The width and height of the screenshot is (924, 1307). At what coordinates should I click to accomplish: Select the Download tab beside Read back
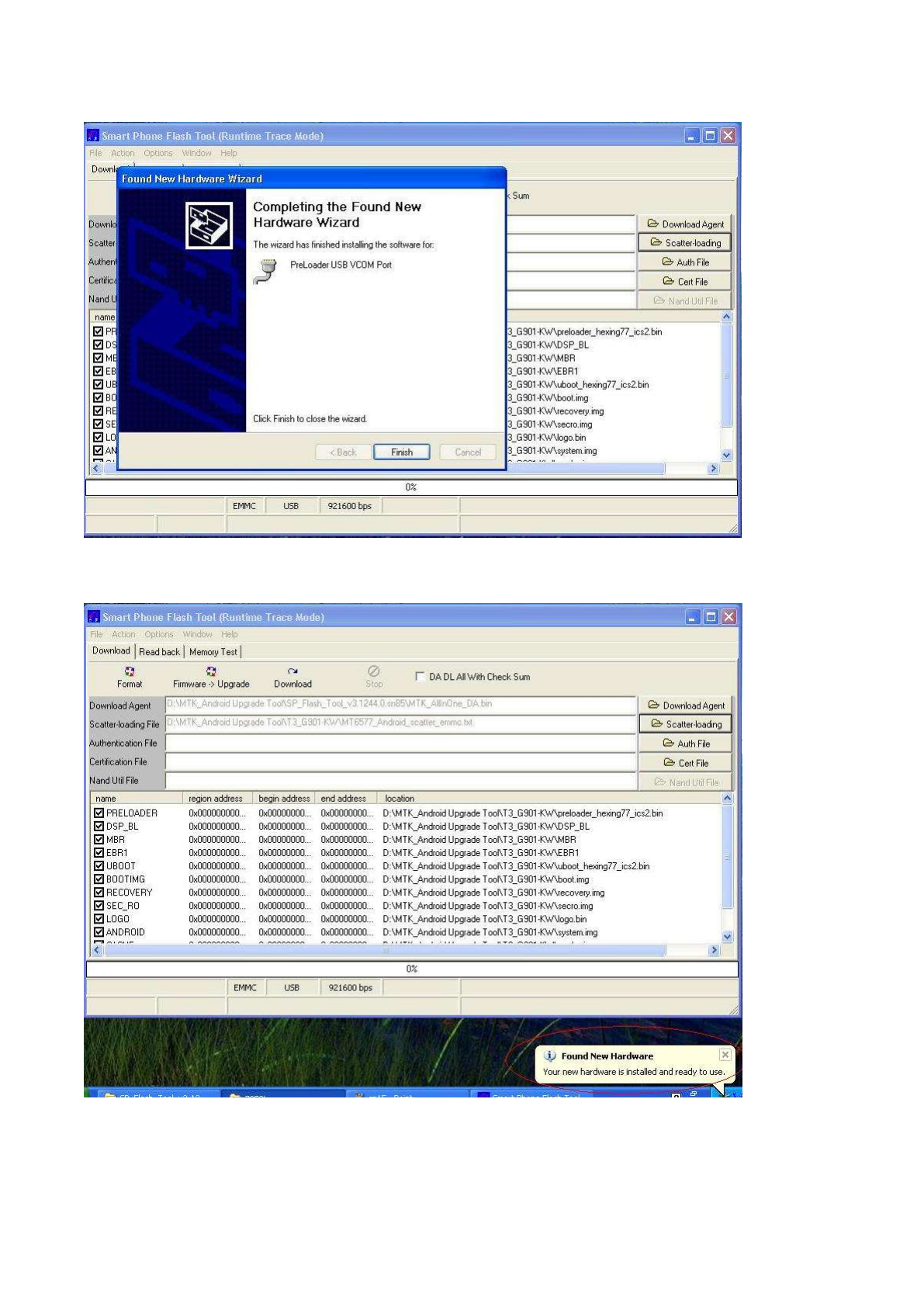(x=111, y=650)
